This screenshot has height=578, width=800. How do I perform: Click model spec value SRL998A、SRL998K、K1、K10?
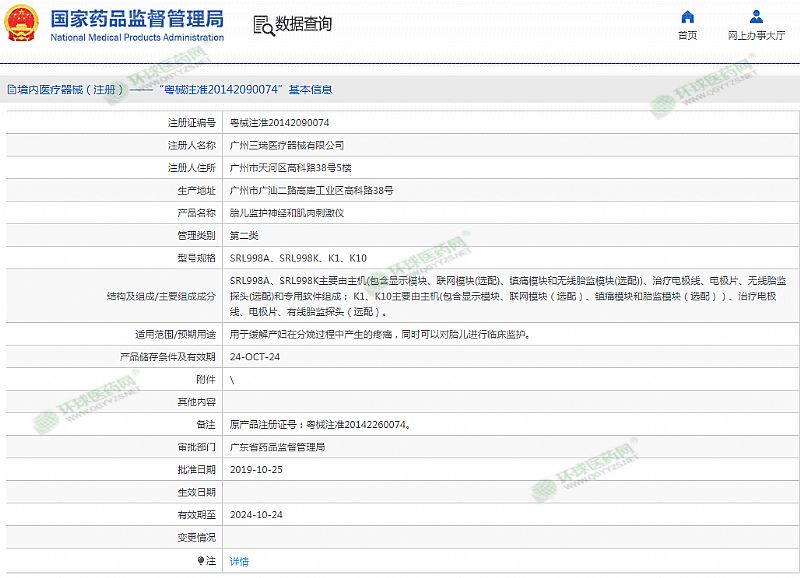tap(298, 258)
